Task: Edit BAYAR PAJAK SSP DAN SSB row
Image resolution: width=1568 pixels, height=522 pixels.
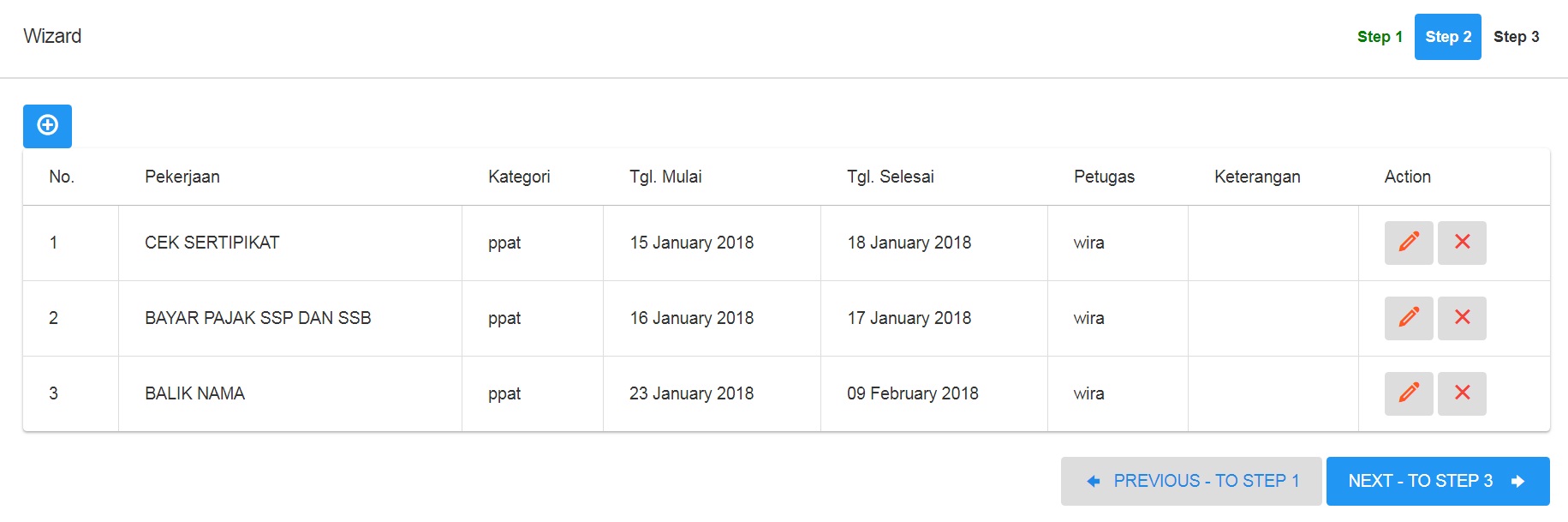Action: coord(1409,318)
